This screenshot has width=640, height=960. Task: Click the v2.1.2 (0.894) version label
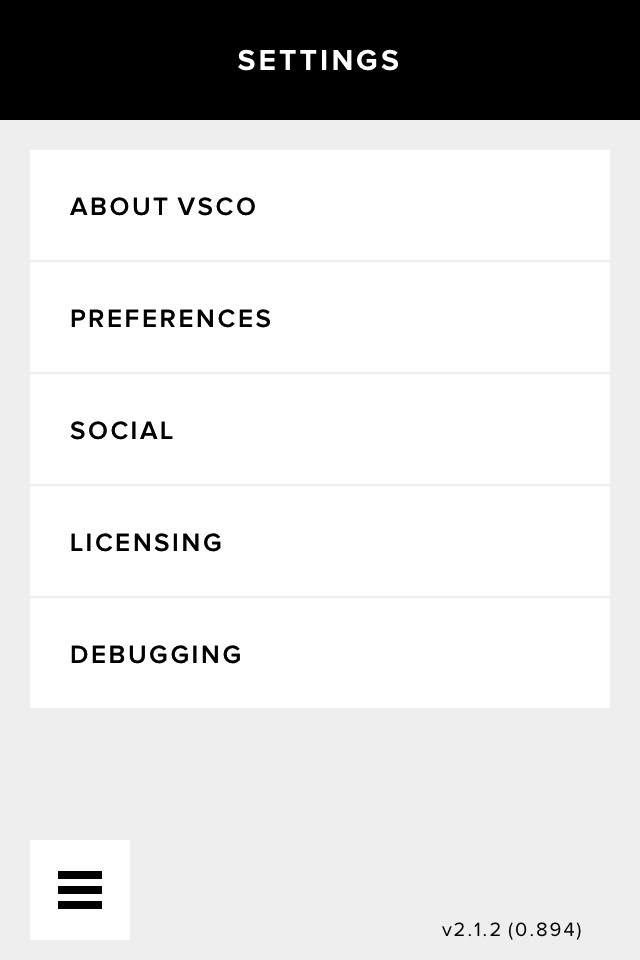click(511, 930)
